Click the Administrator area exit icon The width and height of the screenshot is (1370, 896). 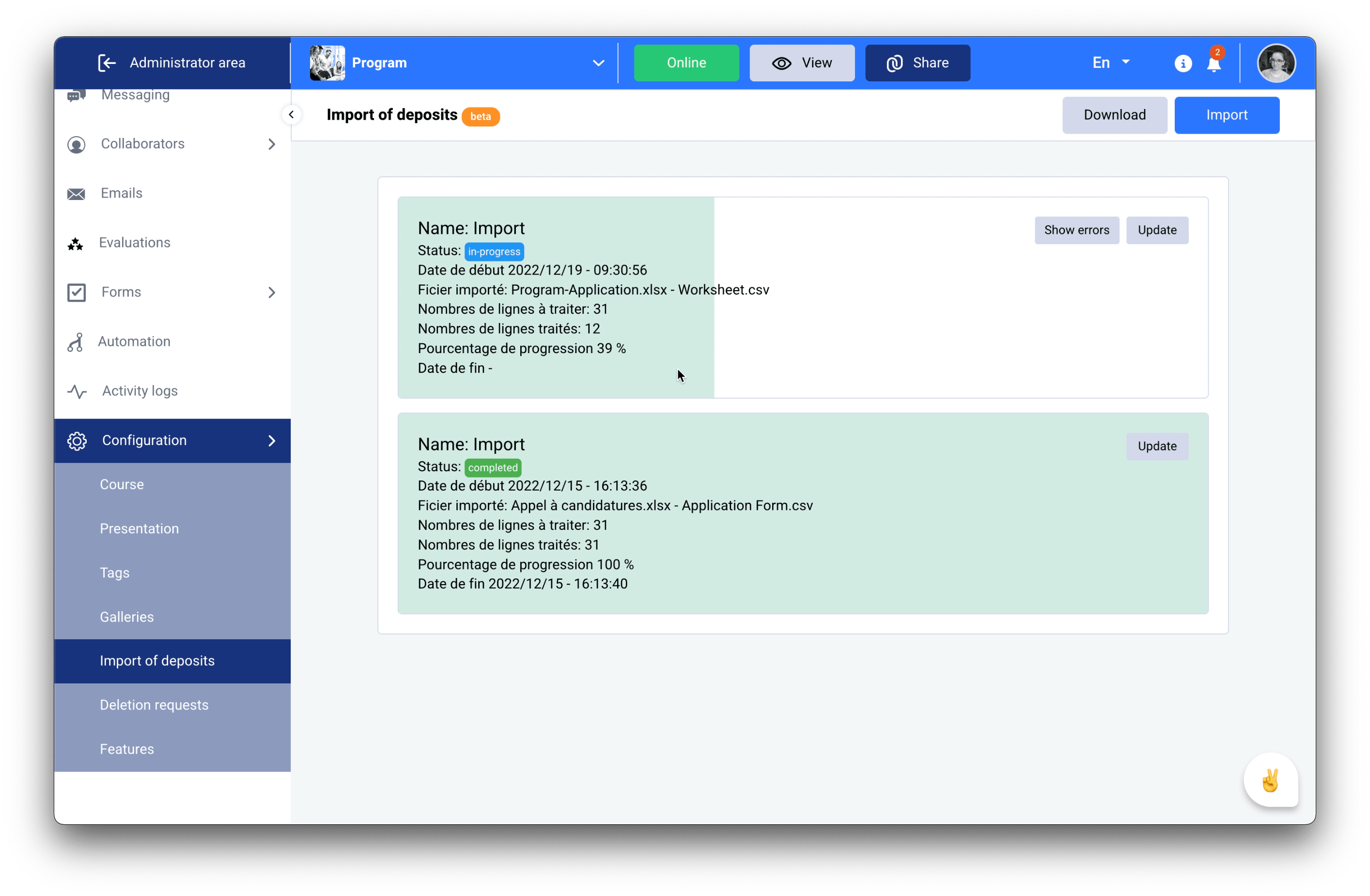tap(107, 63)
